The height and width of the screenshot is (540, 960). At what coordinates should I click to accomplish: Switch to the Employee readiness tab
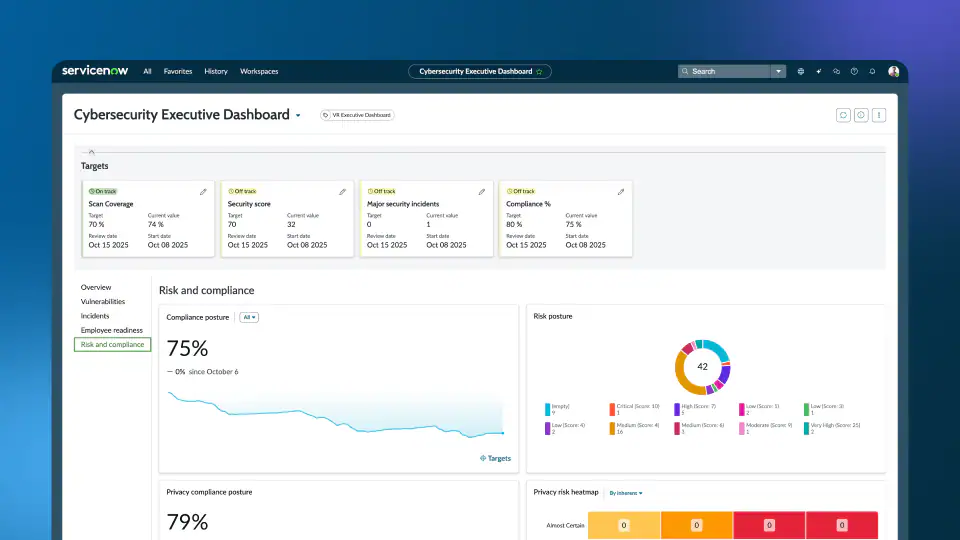pyautogui.click(x=111, y=330)
